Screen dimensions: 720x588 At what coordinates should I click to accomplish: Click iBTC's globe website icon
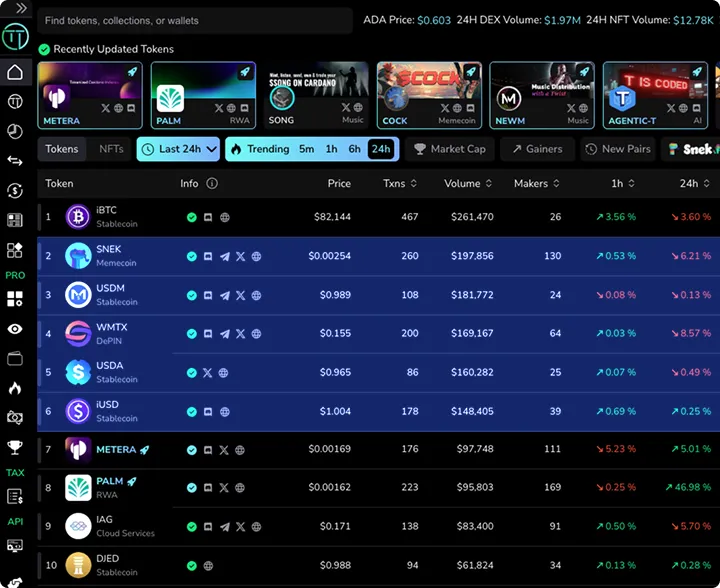pyautogui.click(x=225, y=217)
